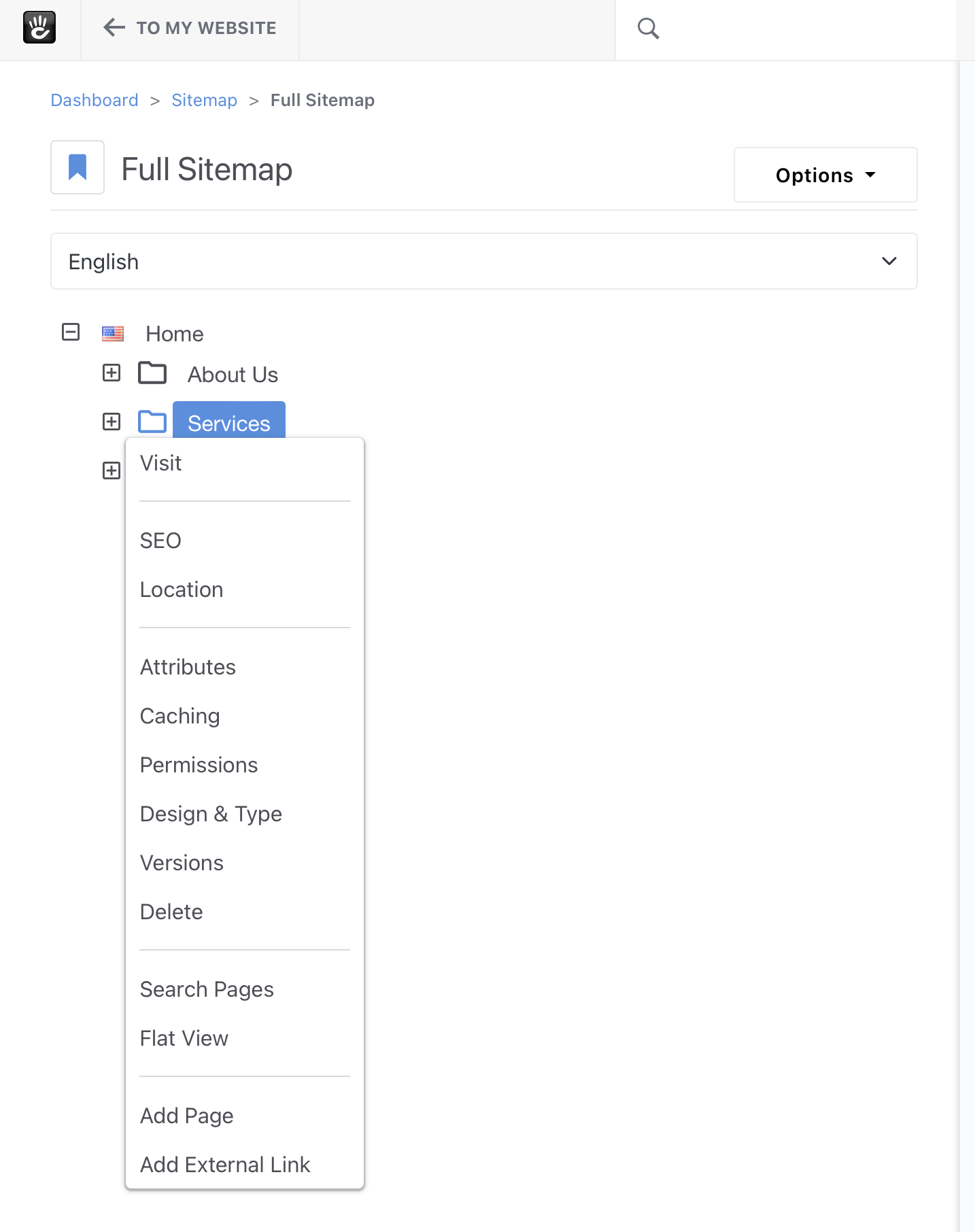Select the Home page in the tree
The height and width of the screenshot is (1232, 975).
175,334
